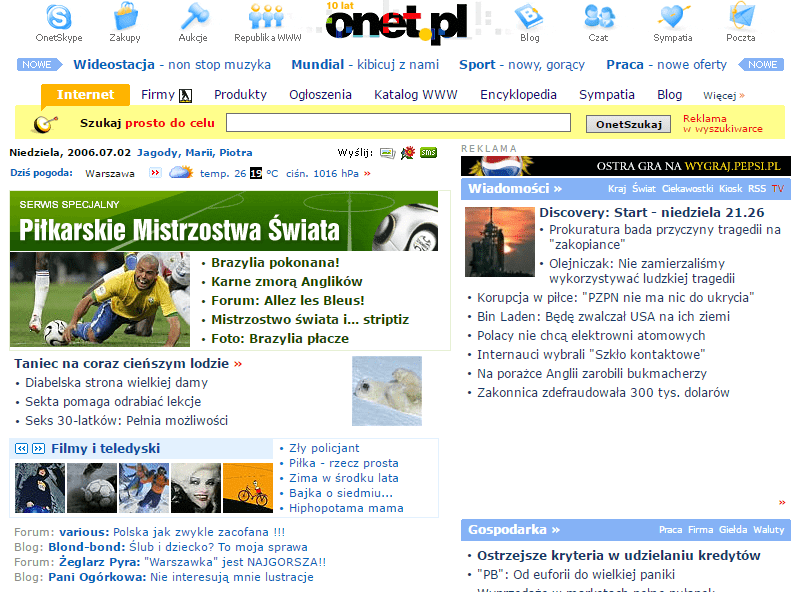This screenshot has width=798, height=592.
Task: Open the Sympatia heart icon
Action: (673, 22)
